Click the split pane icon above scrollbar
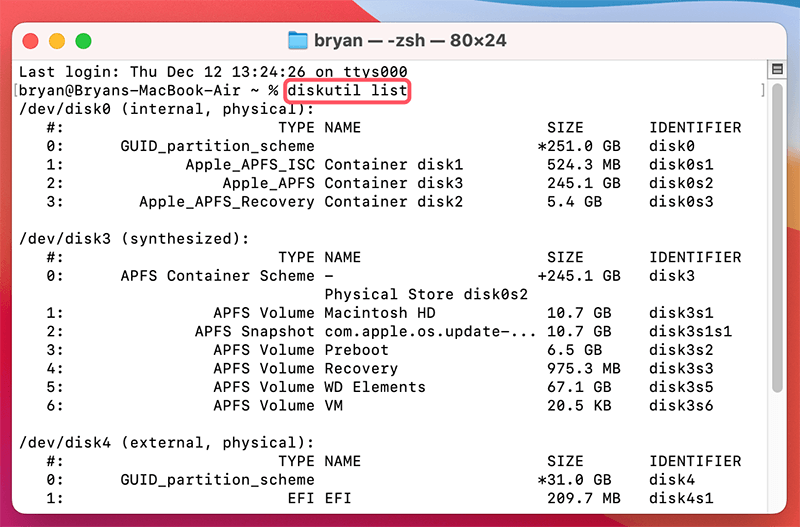Screen dimensions: 800x527 click(x=775, y=69)
